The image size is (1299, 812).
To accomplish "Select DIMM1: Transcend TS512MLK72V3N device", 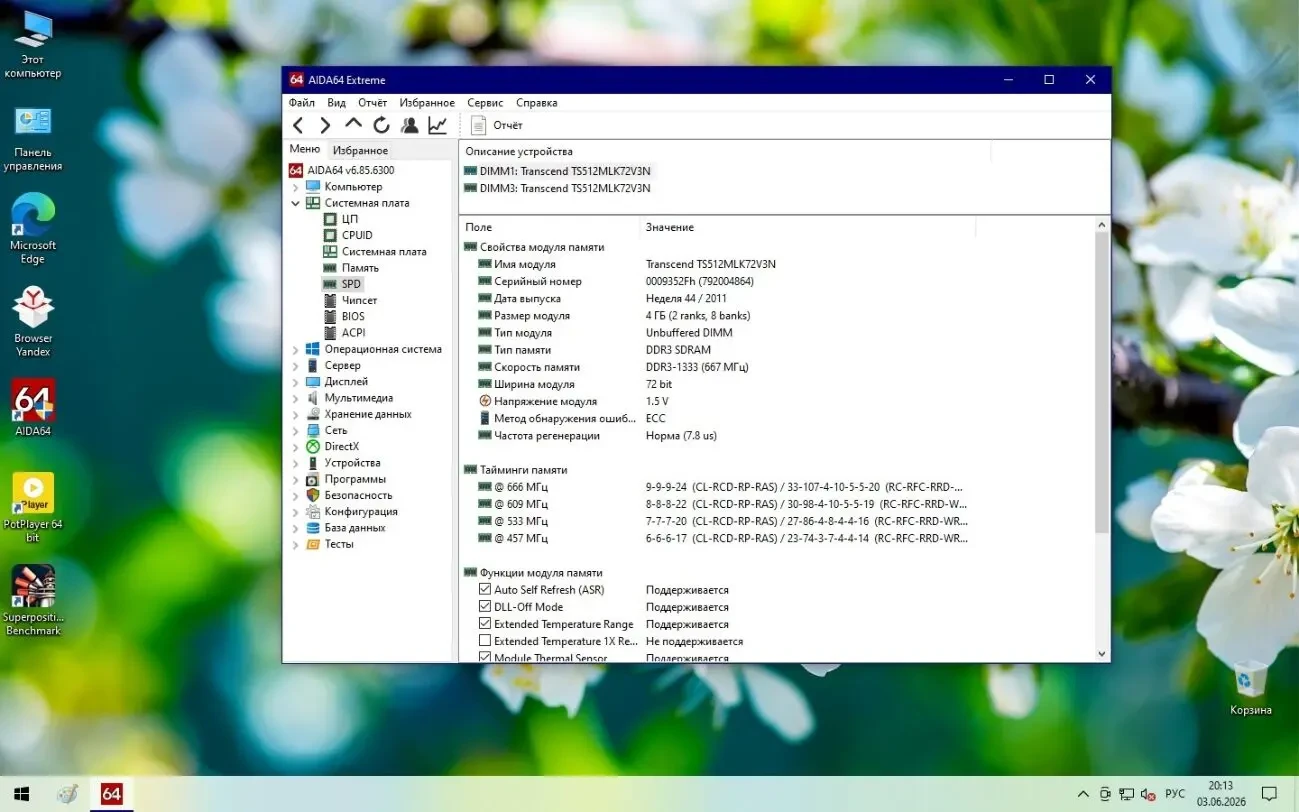I will tap(557, 171).
